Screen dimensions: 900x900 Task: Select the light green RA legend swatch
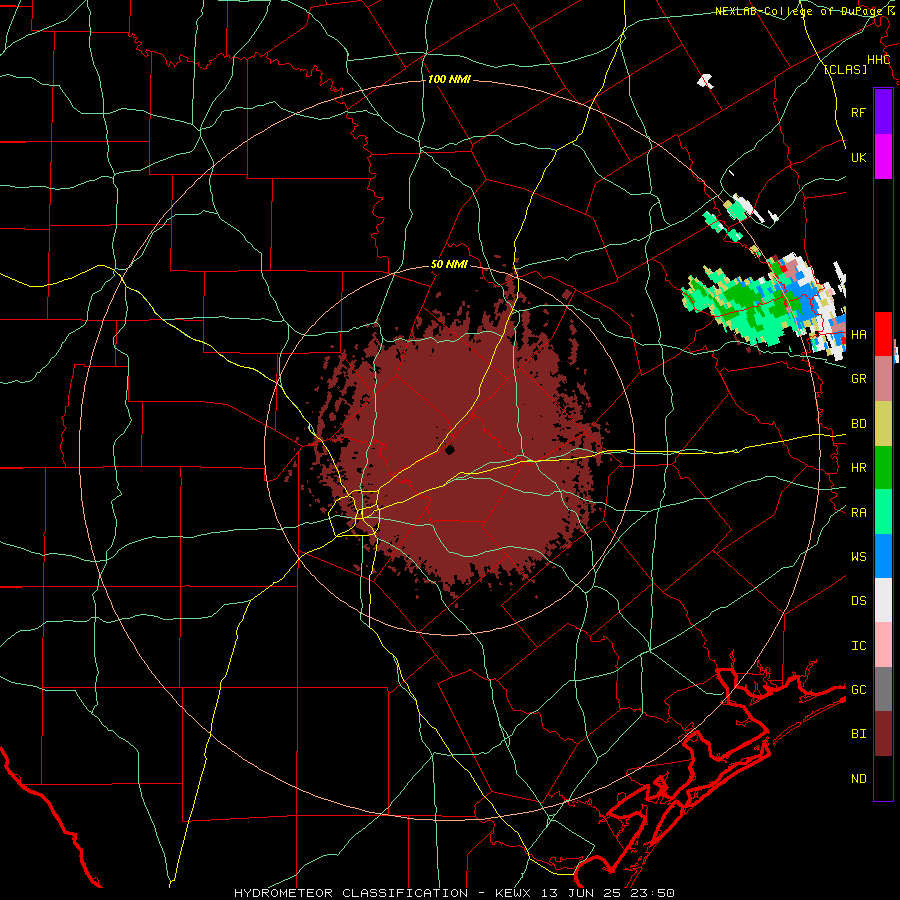pyautogui.click(x=883, y=512)
